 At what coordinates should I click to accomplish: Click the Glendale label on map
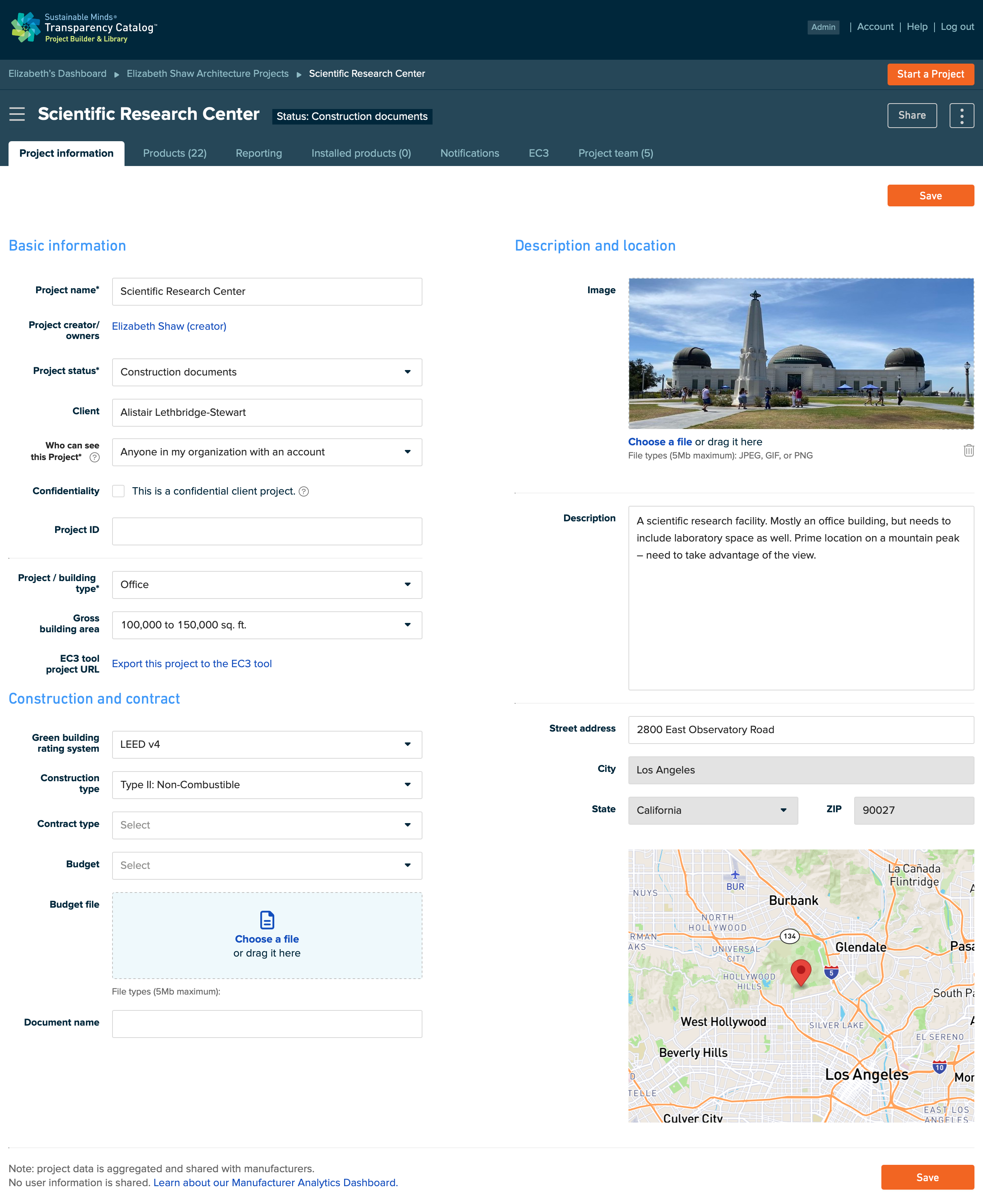tap(860, 947)
